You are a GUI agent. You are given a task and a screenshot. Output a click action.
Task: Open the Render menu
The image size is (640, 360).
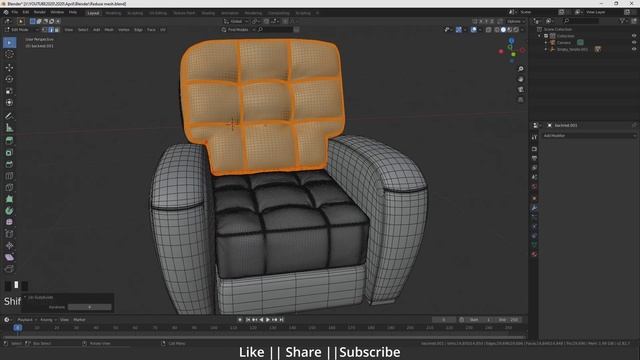point(40,13)
